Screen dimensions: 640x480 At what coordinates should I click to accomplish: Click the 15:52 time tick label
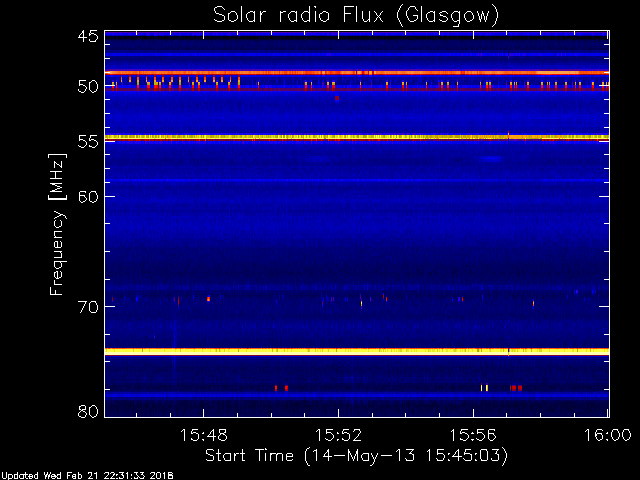pyautogui.click(x=338, y=436)
